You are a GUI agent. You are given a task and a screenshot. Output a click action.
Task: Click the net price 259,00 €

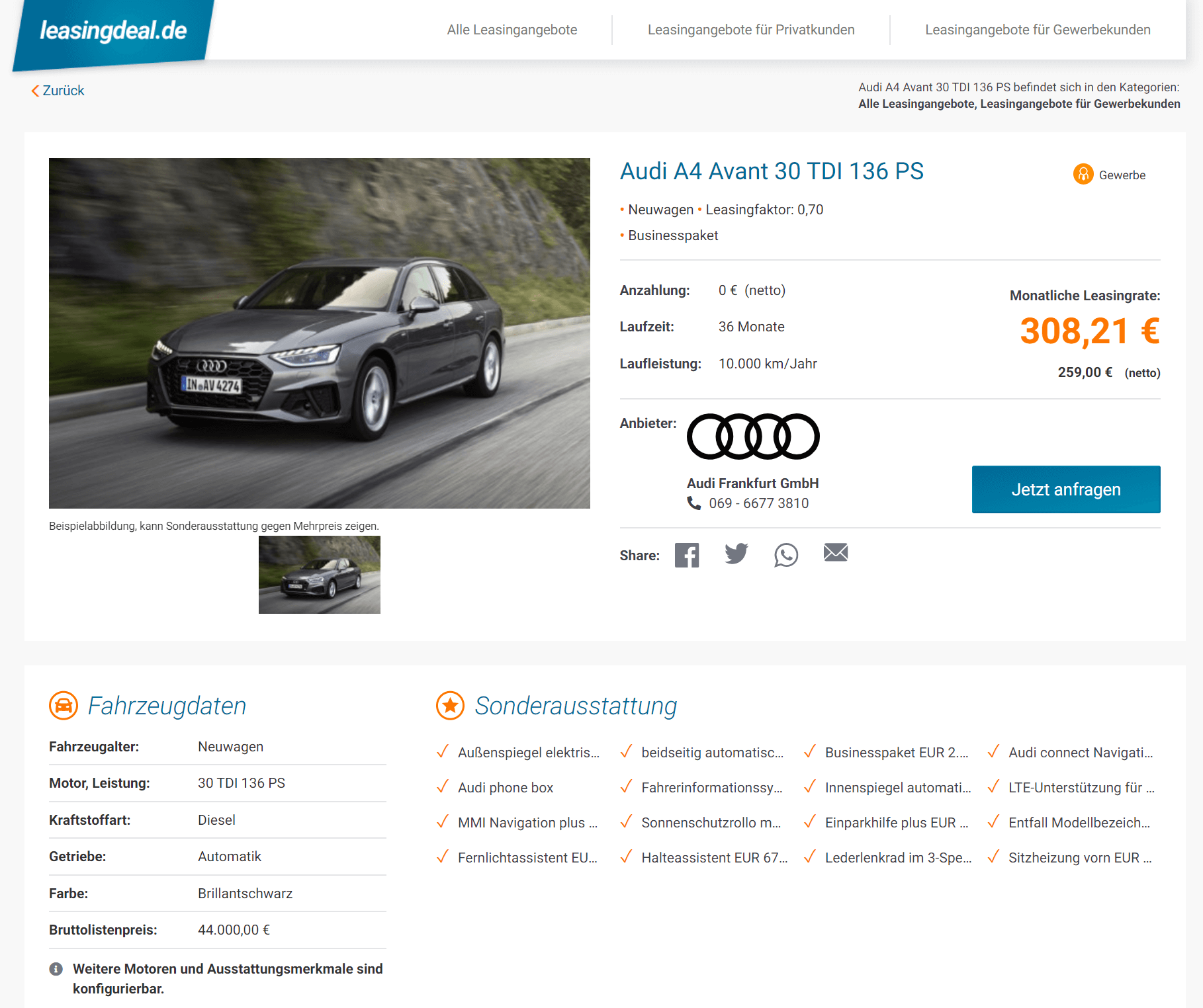[x=1085, y=372]
